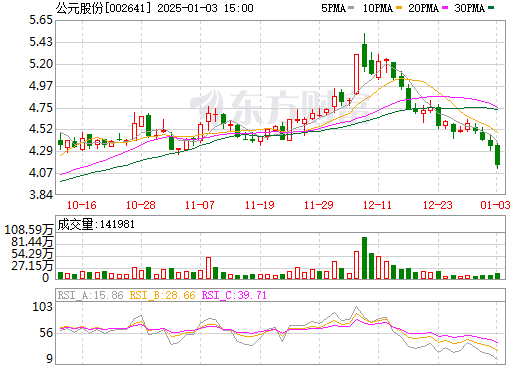This screenshot has height=365, width=520.
Task: Click the last green candlestick on 01-03
Action: point(497,155)
